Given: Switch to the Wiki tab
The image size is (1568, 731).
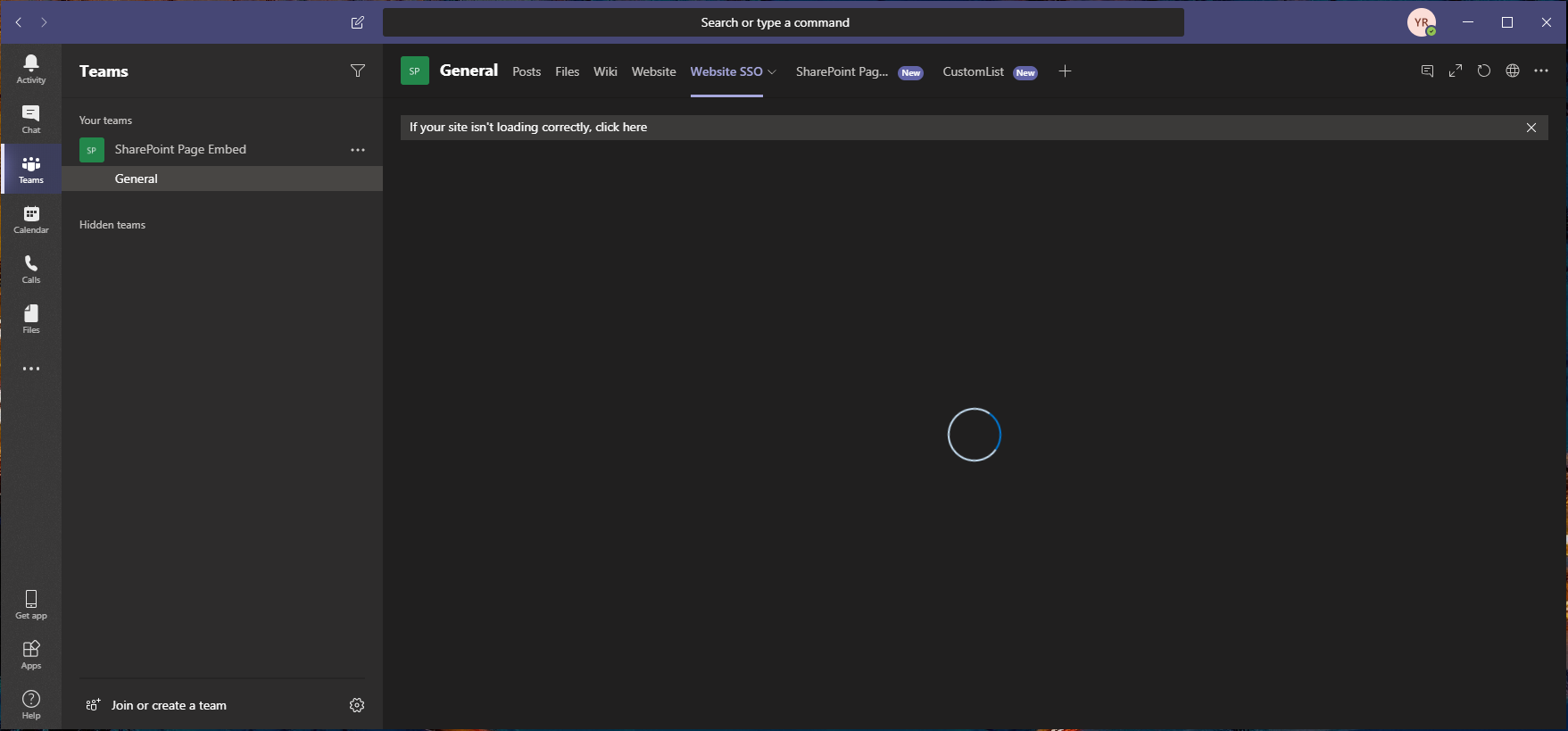Looking at the screenshot, I should (605, 71).
